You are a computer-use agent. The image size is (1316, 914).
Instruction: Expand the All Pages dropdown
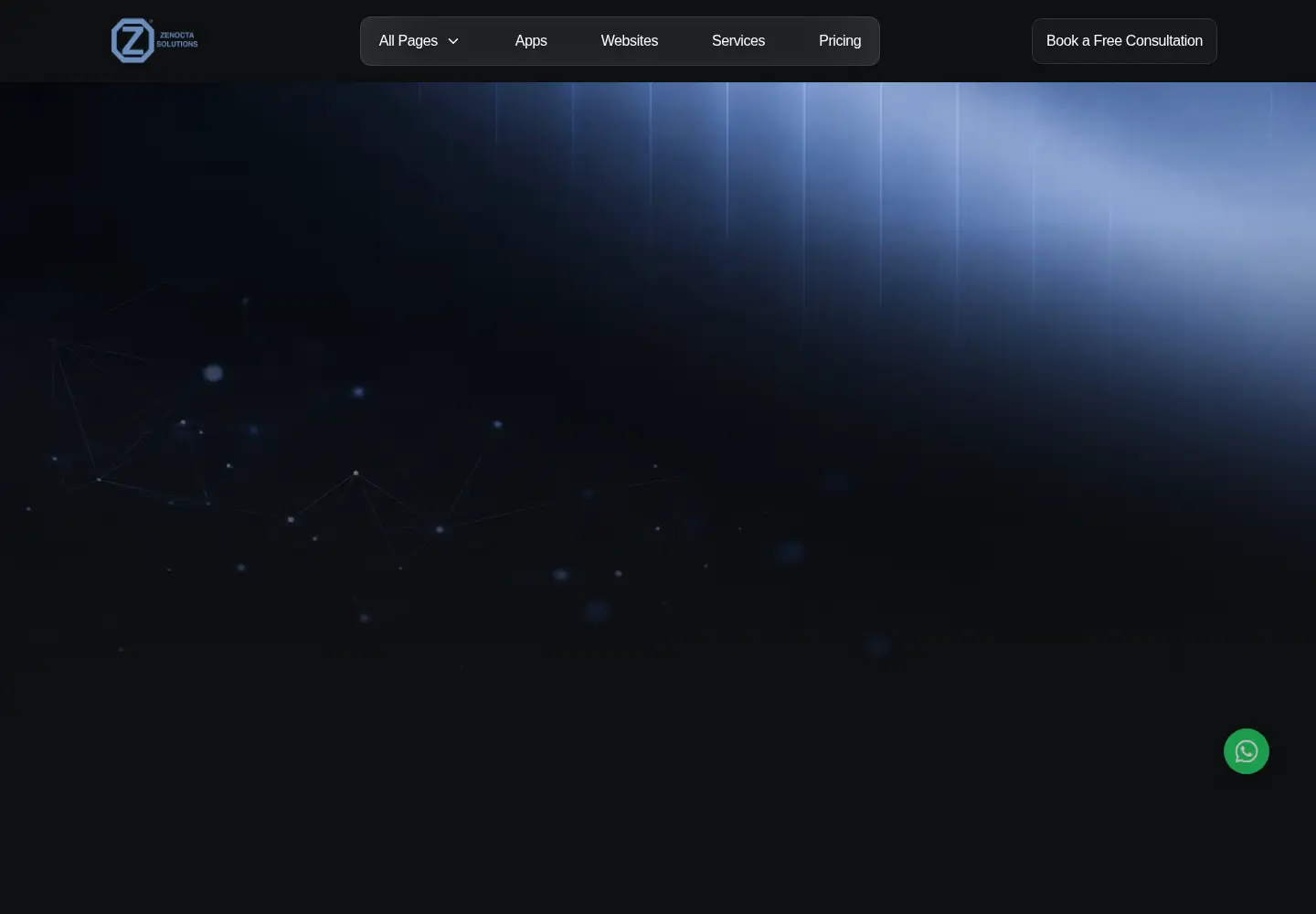[419, 41]
